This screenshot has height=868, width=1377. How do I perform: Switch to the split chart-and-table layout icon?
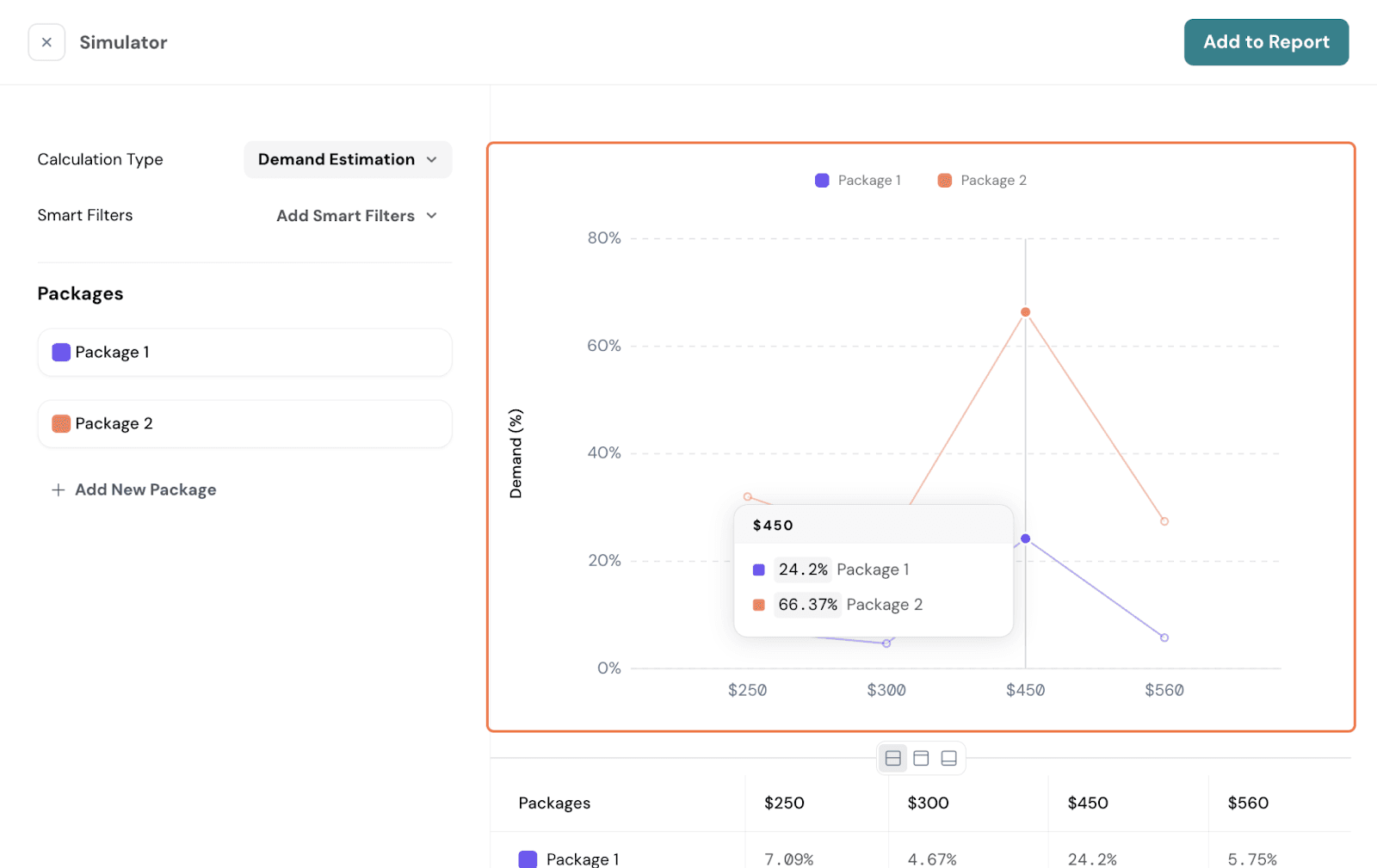coord(893,758)
